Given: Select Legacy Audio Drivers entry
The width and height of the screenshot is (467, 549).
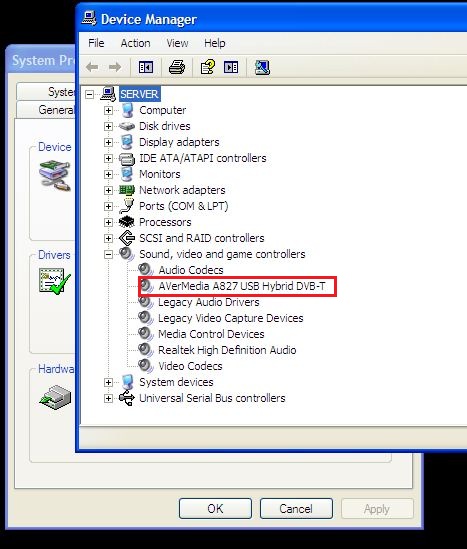Looking at the screenshot, I should (x=209, y=302).
